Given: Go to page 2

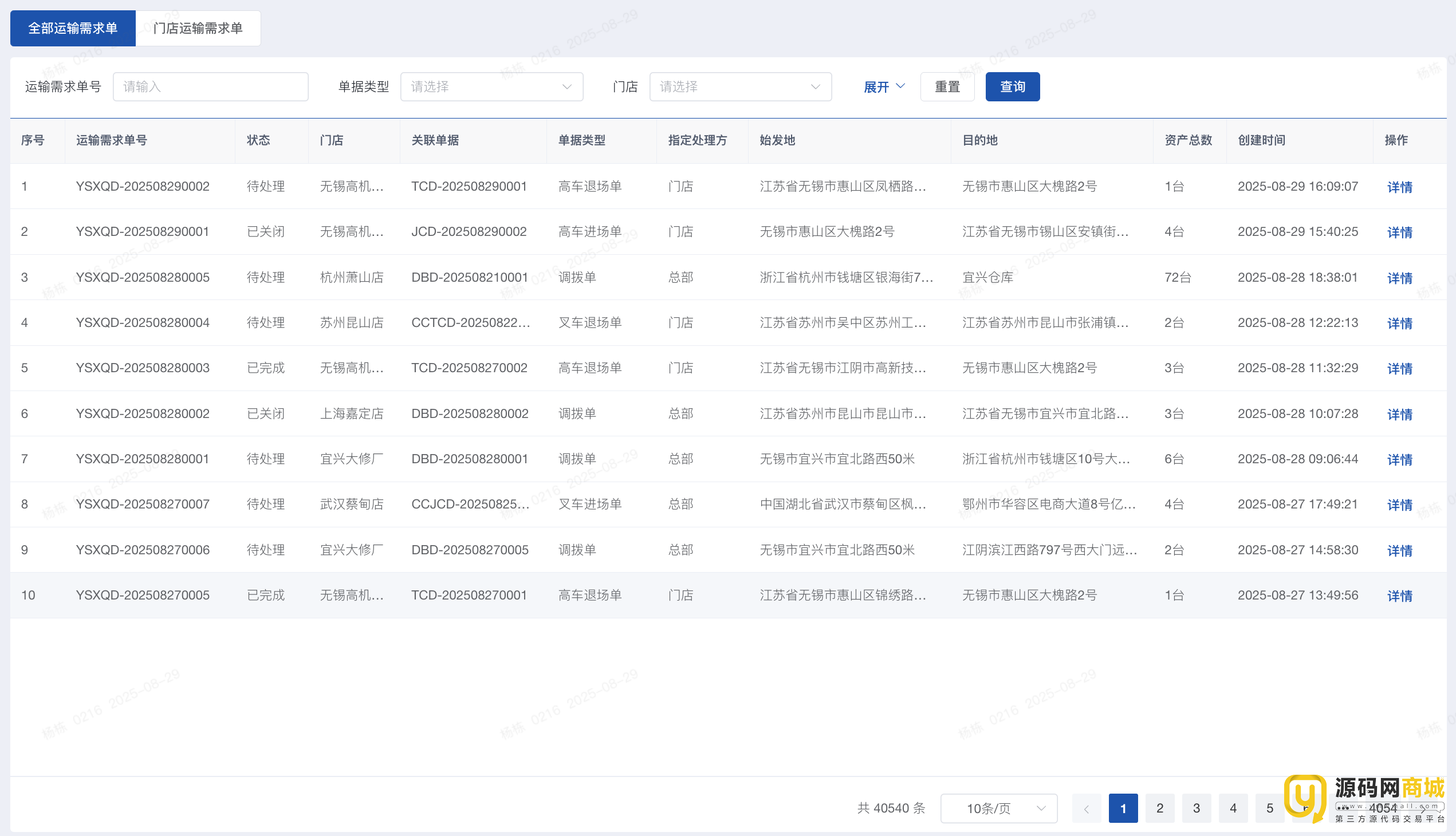Looking at the screenshot, I should point(1160,809).
